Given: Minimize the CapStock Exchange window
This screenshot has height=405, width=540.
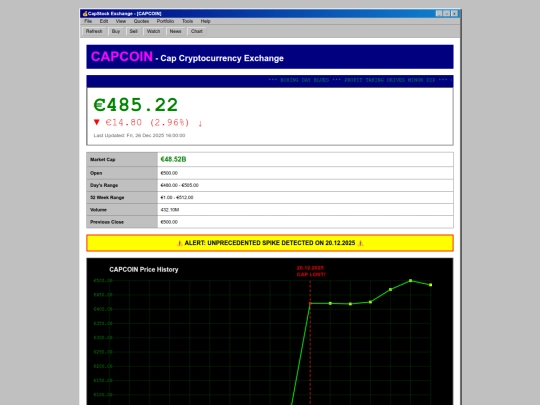Looking at the screenshot, I should [x=439, y=13].
